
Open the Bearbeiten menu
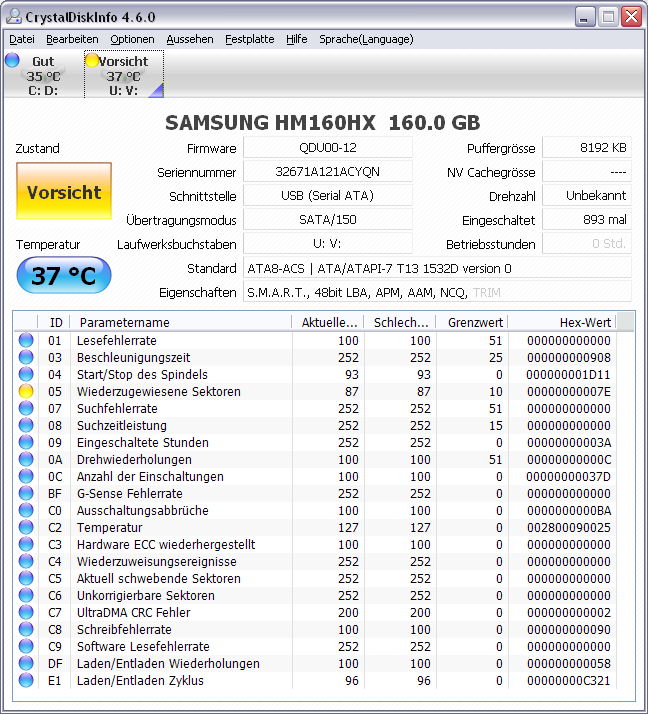pyautogui.click(x=72, y=40)
